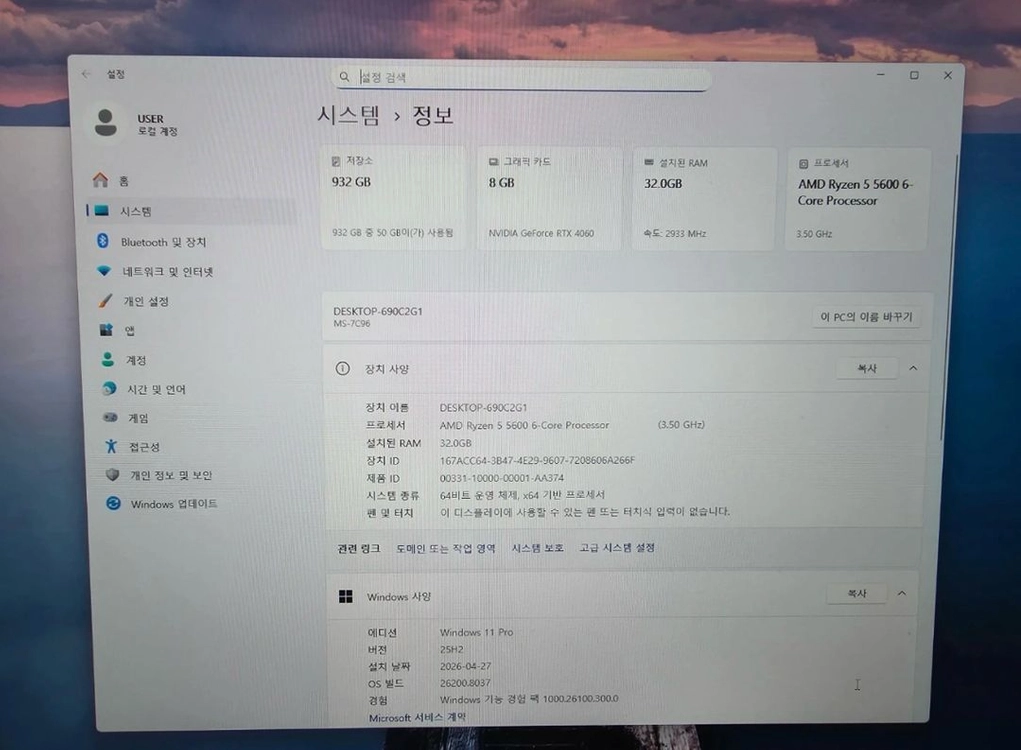Viewport: 1021px width, 750px height.
Task: Select the 시스템 monitor icon
Action: (x=102, y=210)
